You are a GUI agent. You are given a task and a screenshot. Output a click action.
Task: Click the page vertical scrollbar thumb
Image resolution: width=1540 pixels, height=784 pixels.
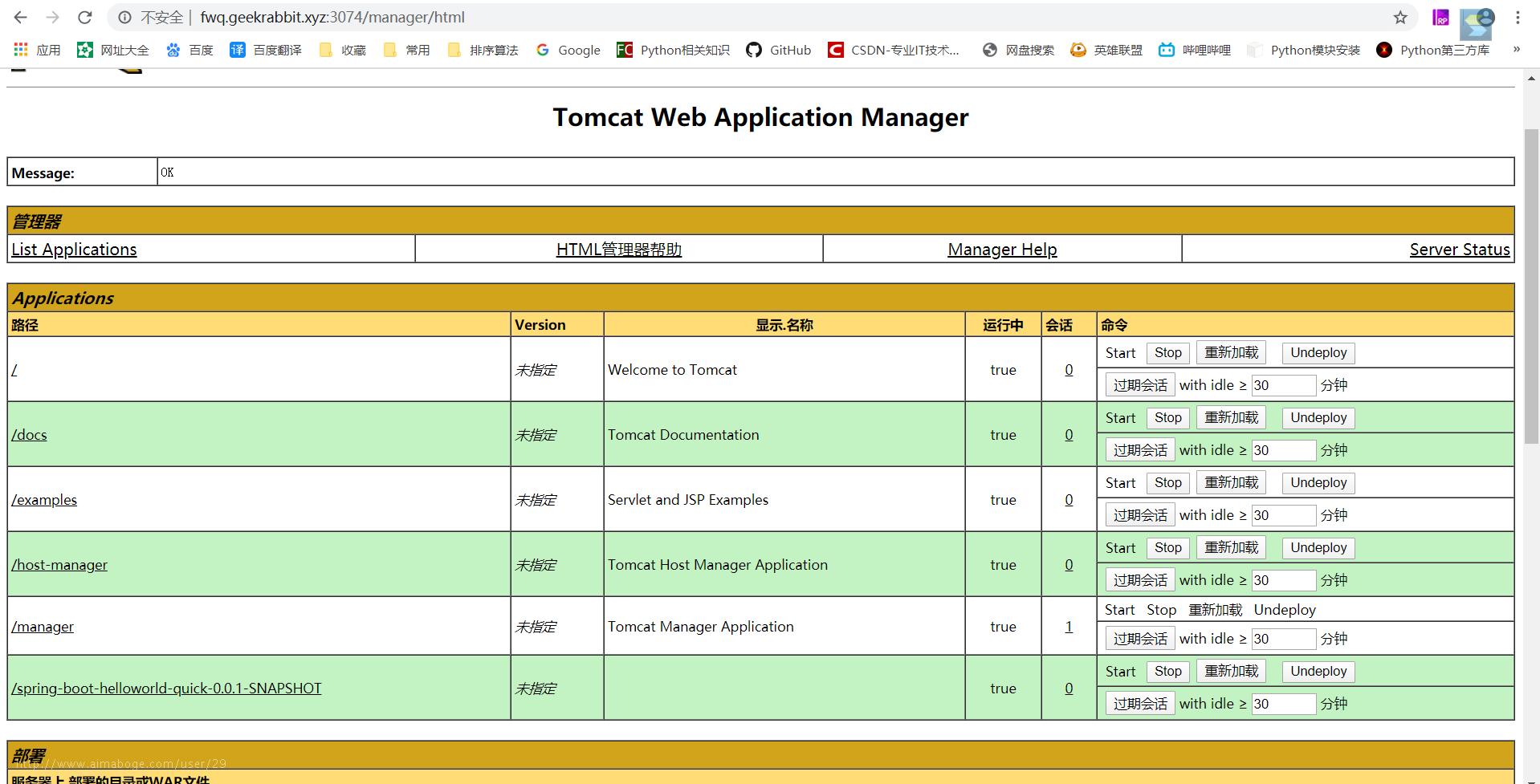click(x=1532, y=286)
